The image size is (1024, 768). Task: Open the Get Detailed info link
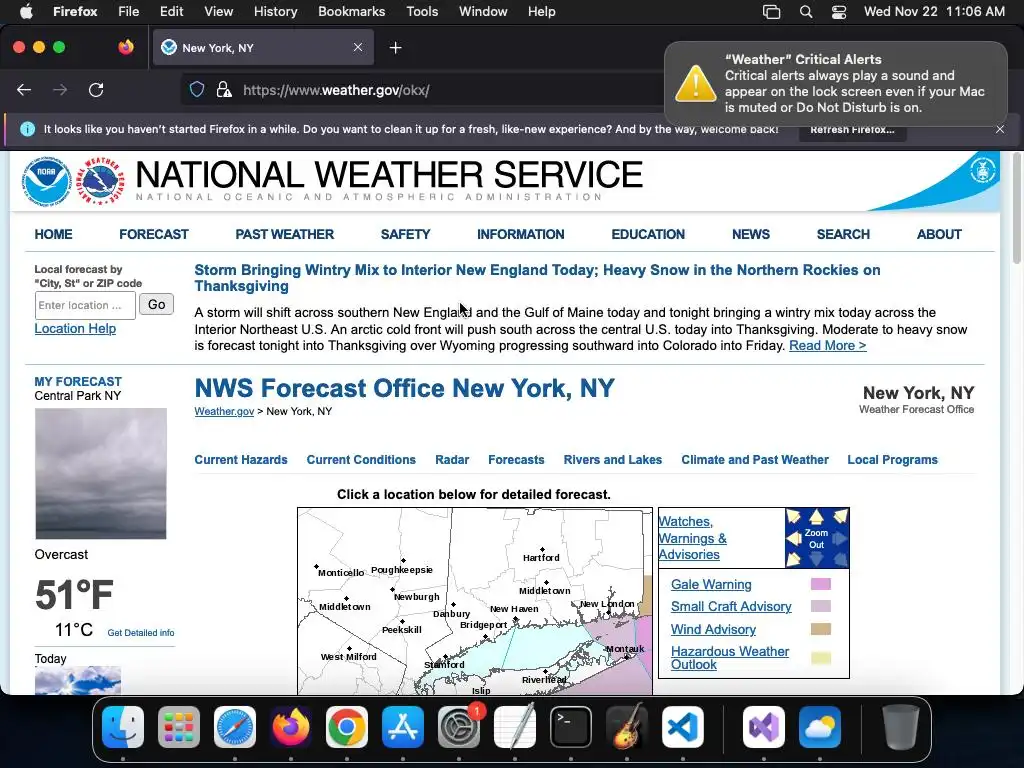[141, 633]
